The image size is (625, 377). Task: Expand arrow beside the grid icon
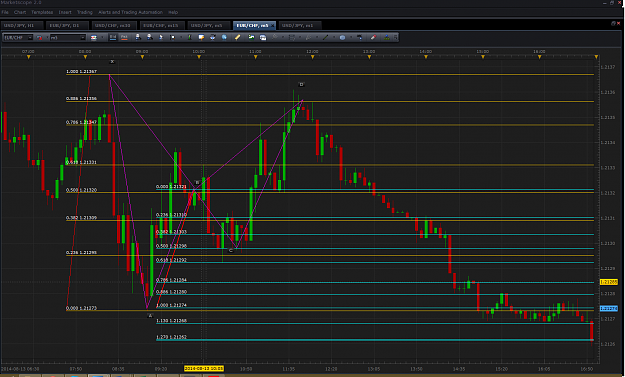300,37
